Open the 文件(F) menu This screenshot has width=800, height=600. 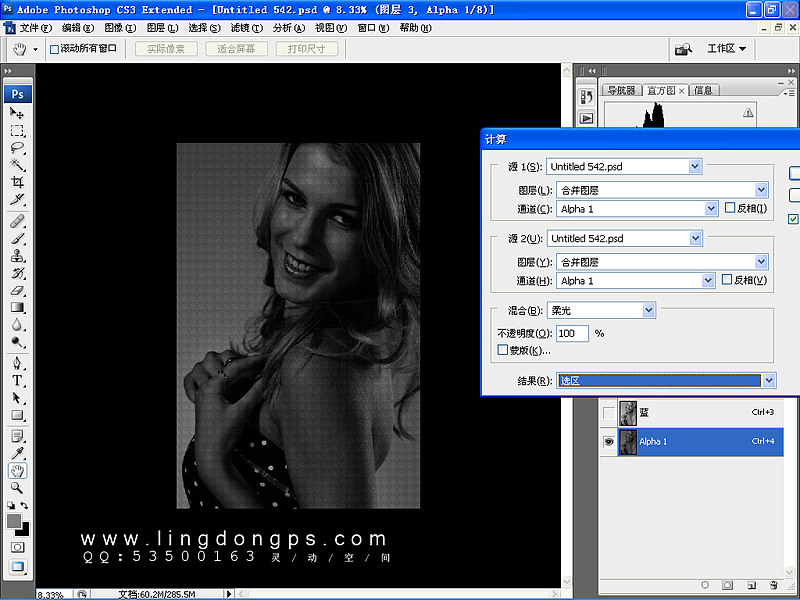(36, 28)
